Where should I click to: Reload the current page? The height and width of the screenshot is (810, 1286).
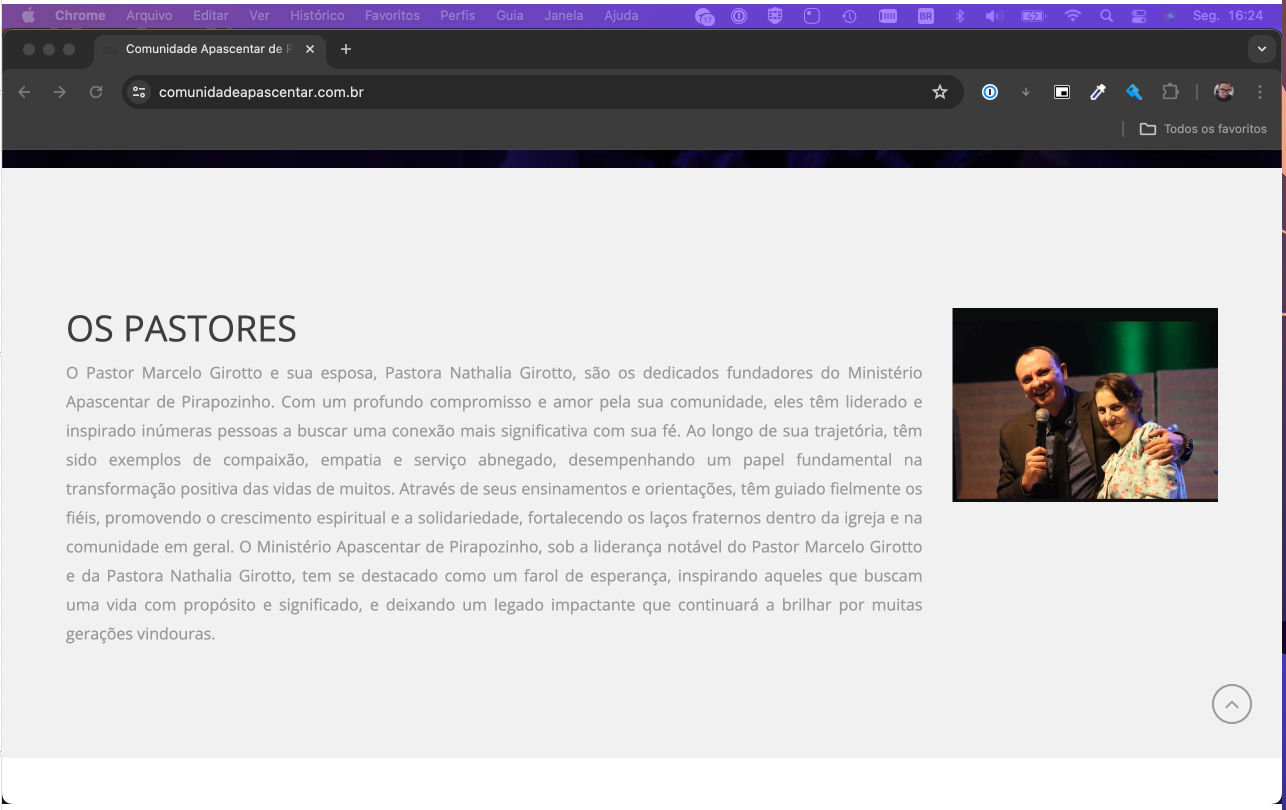coord(96,92)
